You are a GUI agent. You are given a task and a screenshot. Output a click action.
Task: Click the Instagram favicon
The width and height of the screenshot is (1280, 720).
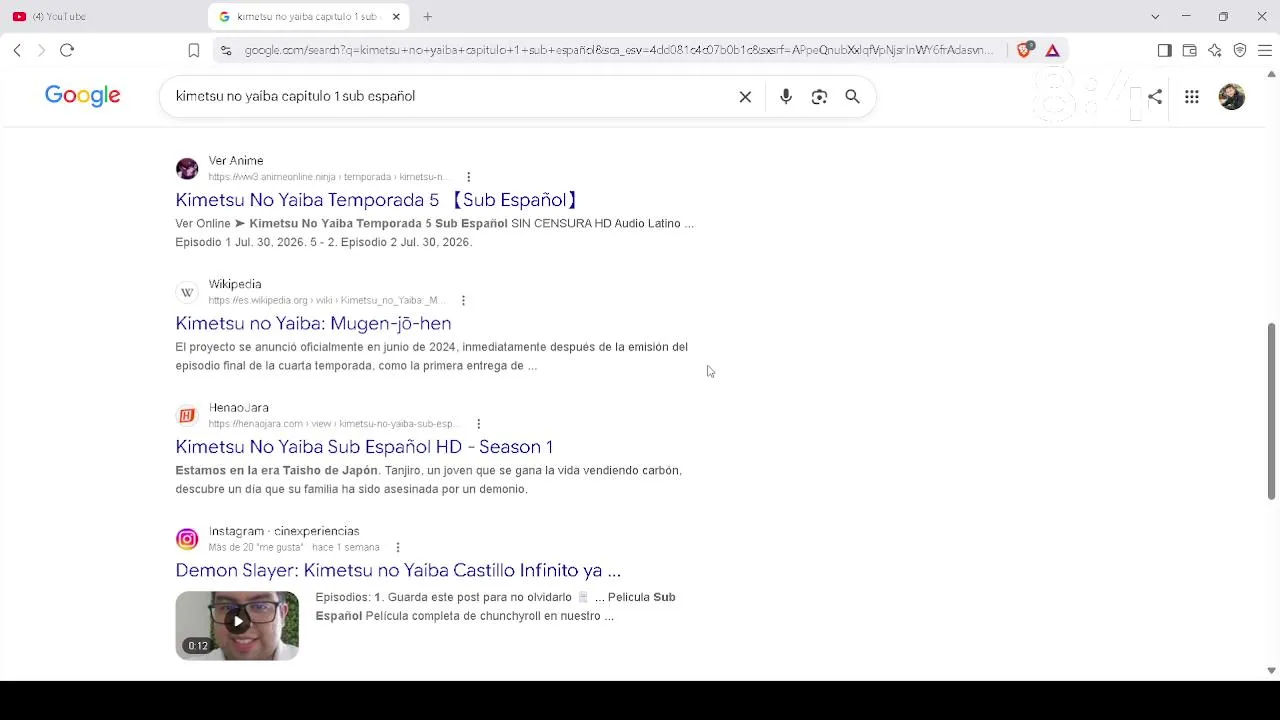point(187,539)
